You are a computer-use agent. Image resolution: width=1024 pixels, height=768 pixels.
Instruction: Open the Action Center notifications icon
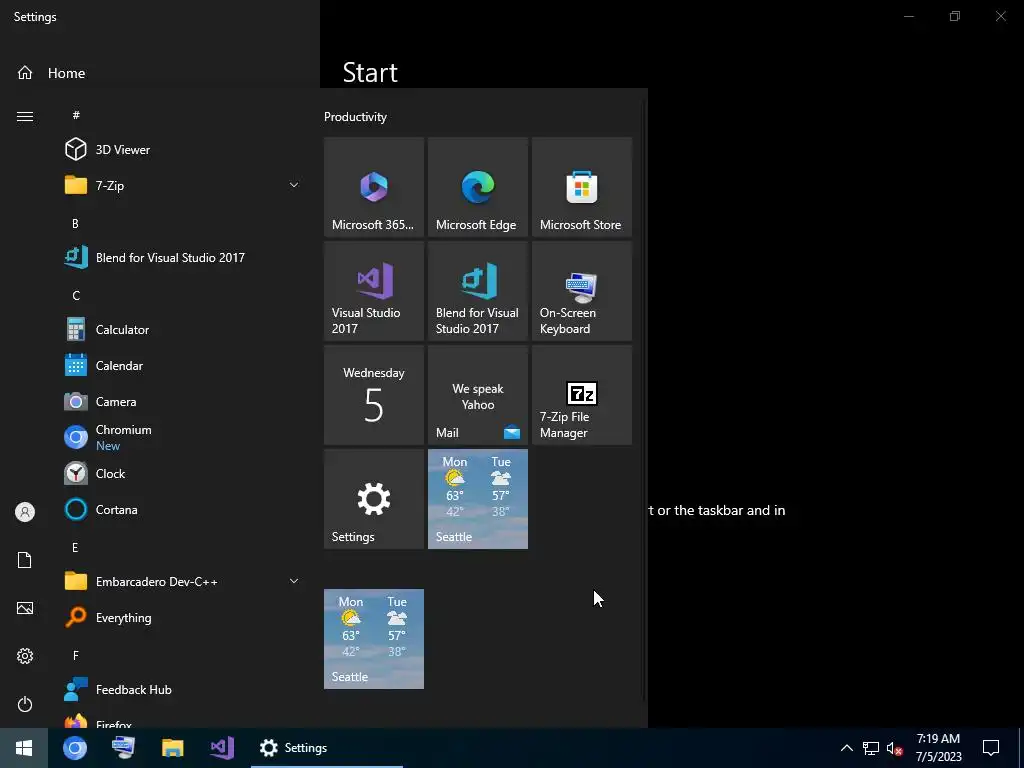click(991, 748)
